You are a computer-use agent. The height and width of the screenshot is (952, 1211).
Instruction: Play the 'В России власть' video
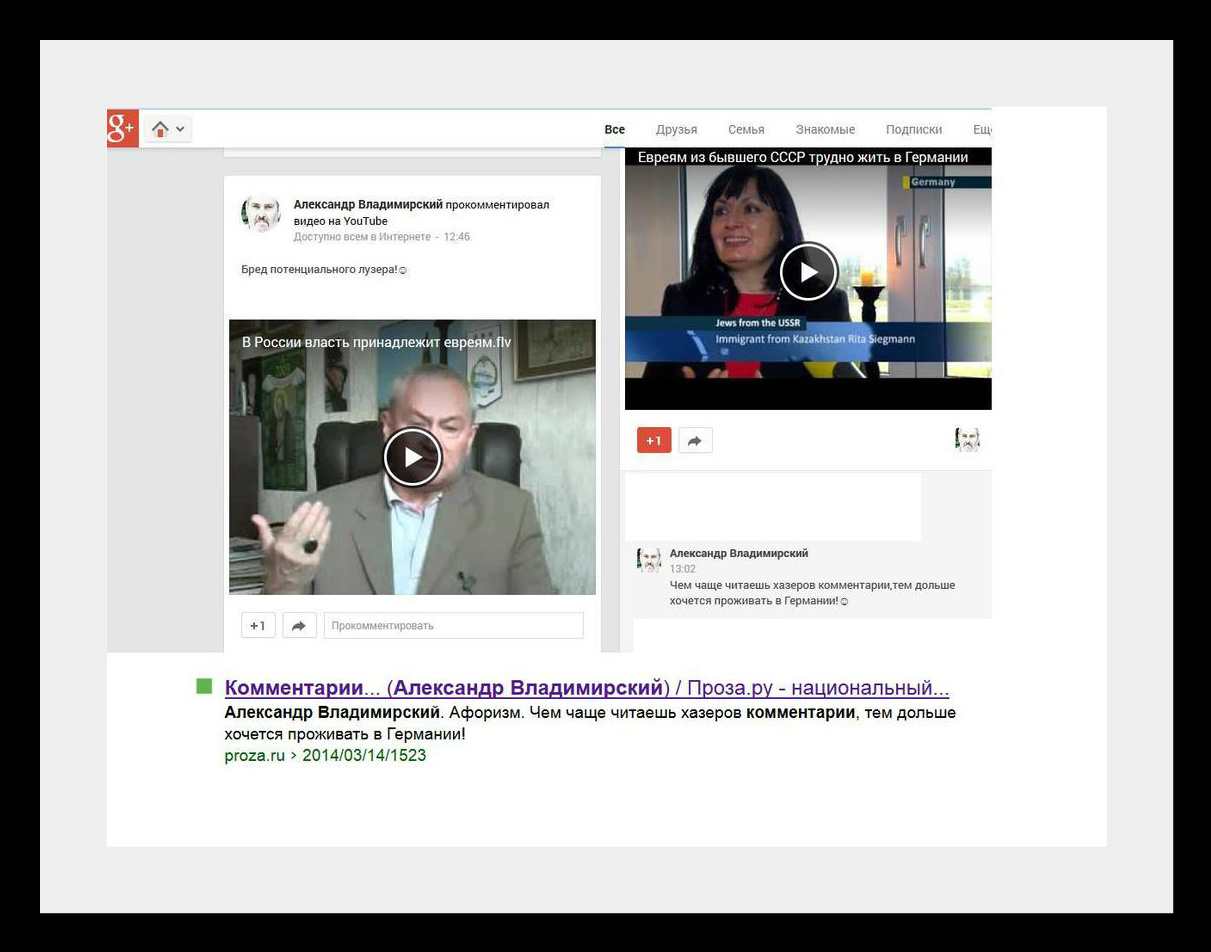[412, 457]
